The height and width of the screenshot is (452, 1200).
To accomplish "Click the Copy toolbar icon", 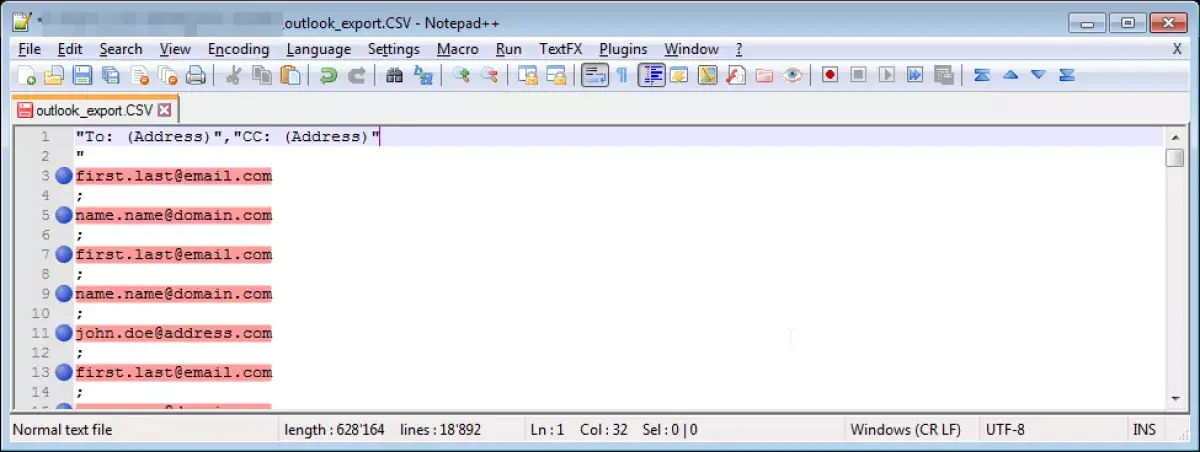I will tap(262, 75).
